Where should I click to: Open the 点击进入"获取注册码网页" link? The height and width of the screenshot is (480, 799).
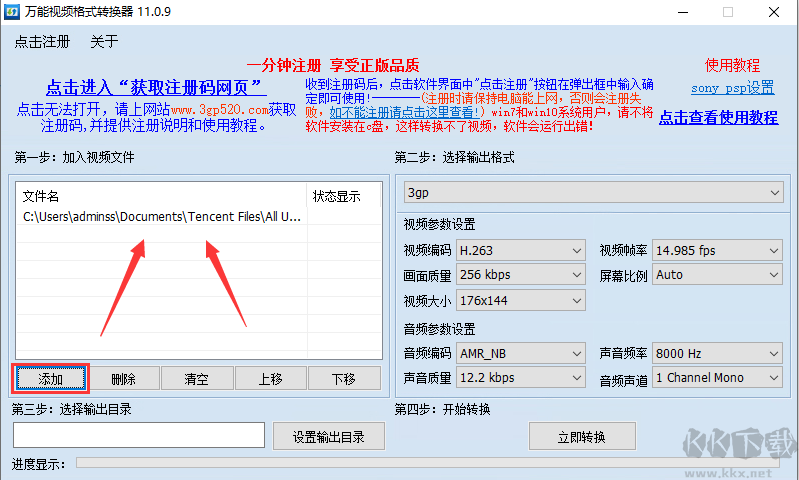pyautogui.click(x=156, y=87)
